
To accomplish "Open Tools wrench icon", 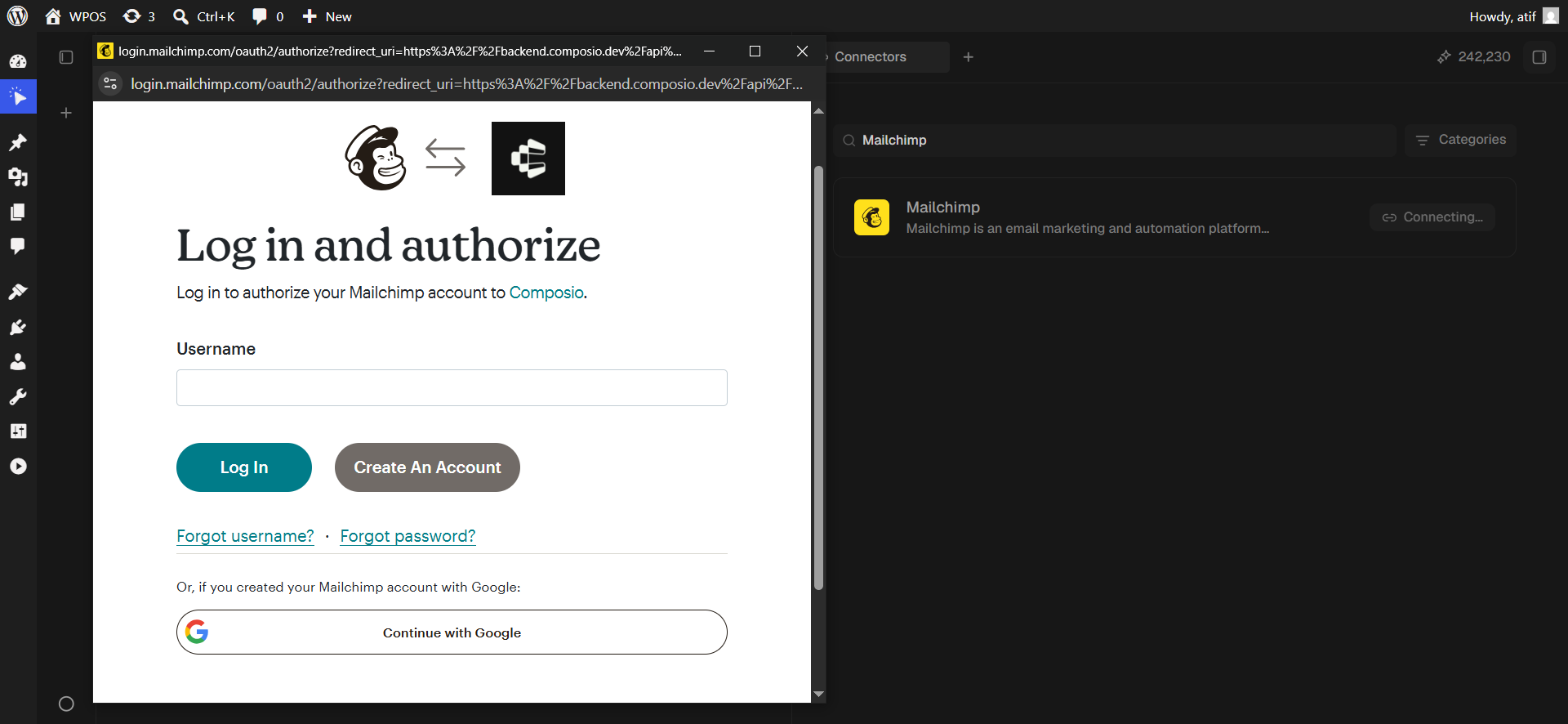I will pyautogui.click(x=18, y=396).
